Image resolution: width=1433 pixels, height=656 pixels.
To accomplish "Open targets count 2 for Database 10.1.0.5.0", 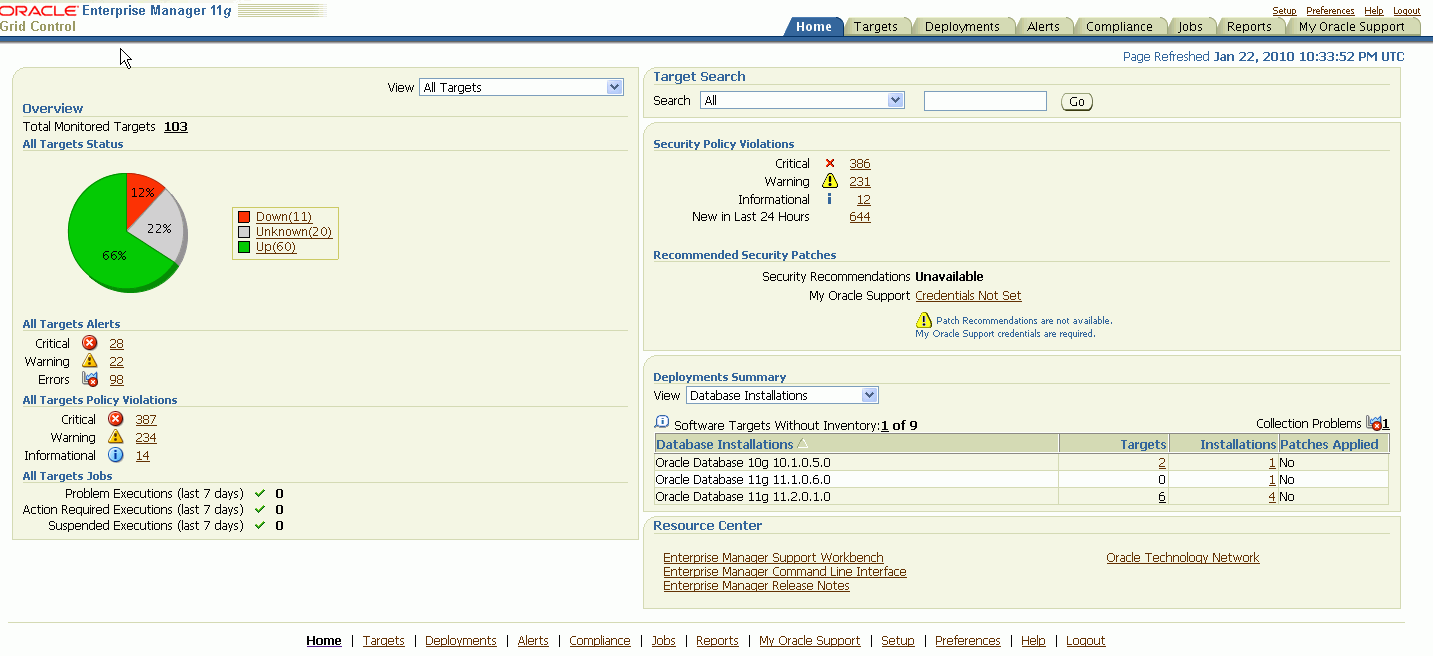I will [1162, 463].
